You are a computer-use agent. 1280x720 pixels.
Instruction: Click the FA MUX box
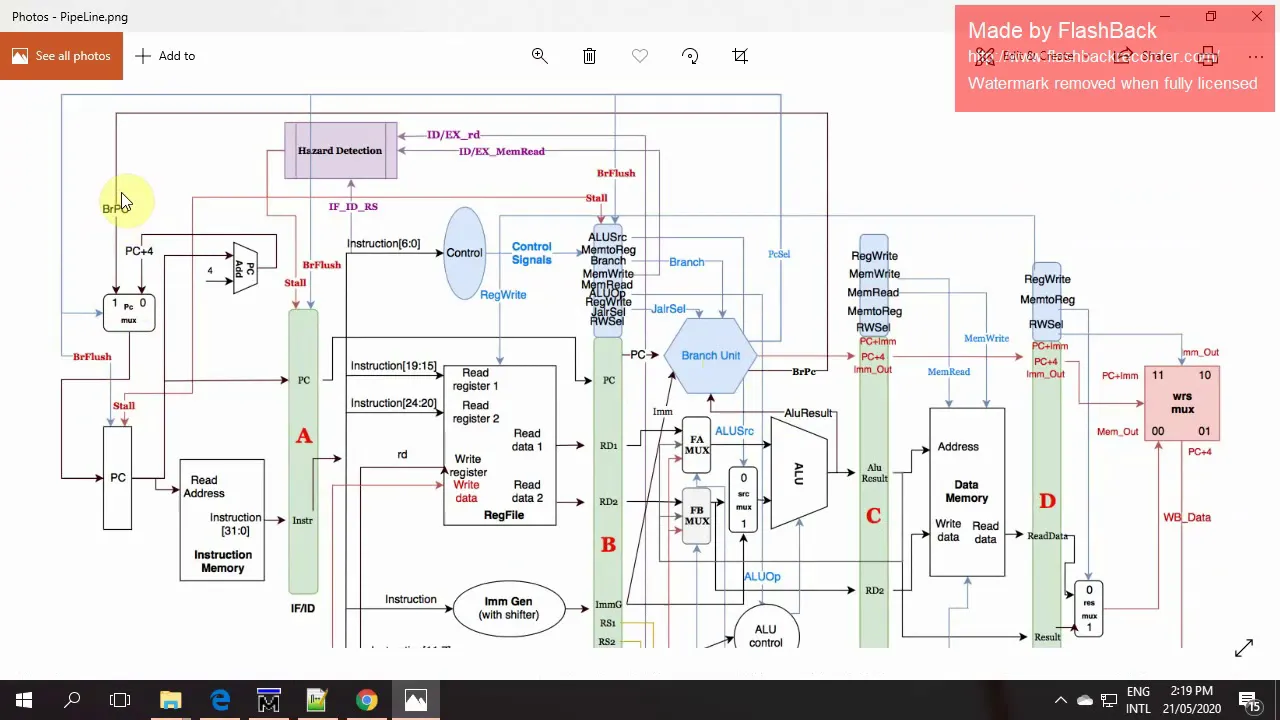(x=697, y=445)
